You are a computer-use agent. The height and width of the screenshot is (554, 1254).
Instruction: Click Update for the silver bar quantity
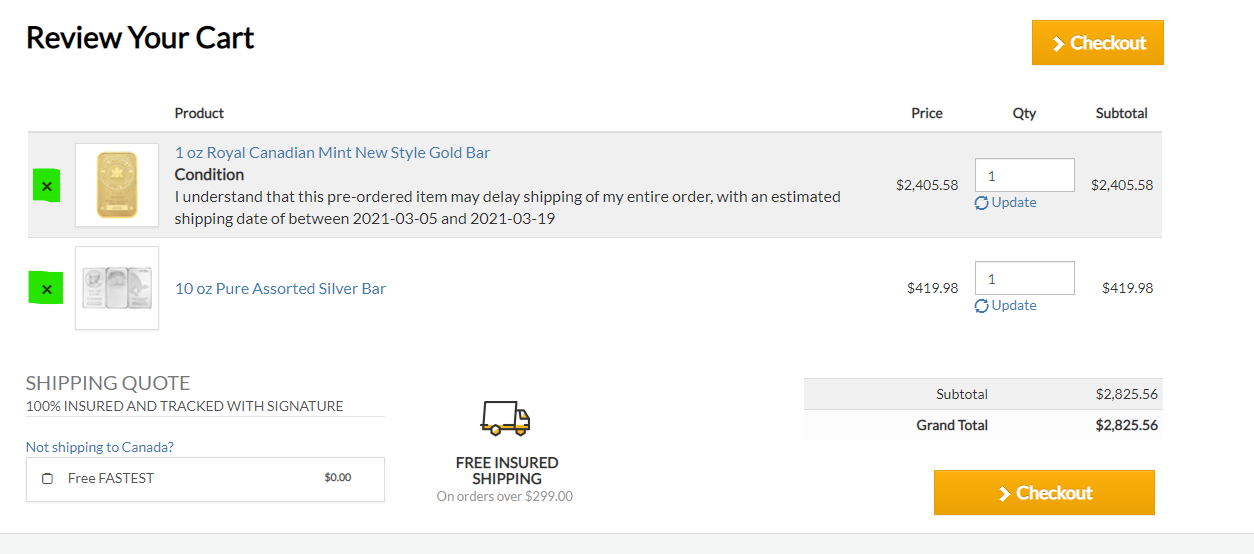click(x=1014, y=305)
